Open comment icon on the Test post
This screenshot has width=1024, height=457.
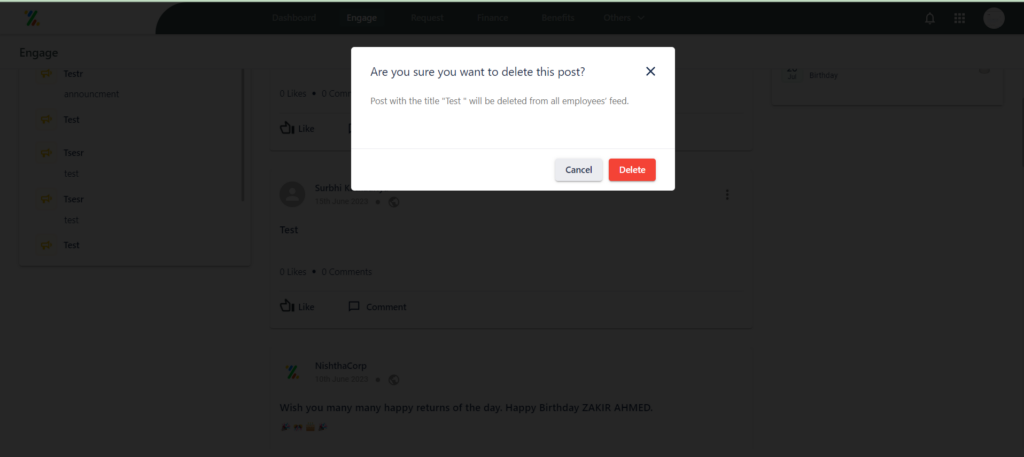point(354,306)
